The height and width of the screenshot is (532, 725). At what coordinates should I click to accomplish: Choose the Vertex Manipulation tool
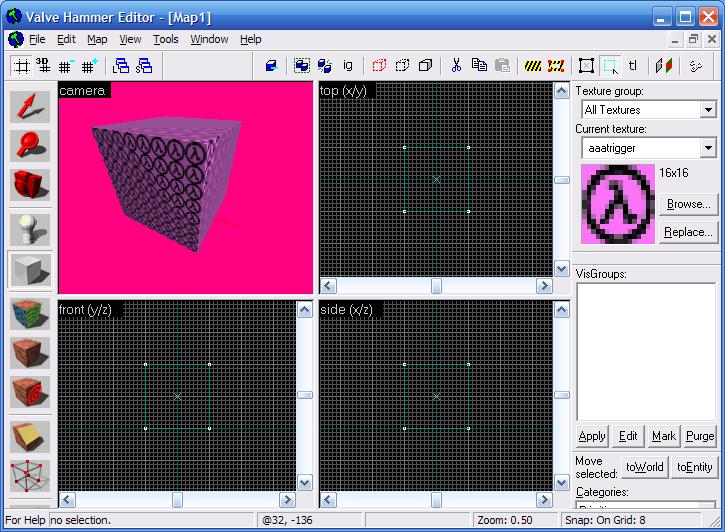pyautogui.click(x=30, y=476)
